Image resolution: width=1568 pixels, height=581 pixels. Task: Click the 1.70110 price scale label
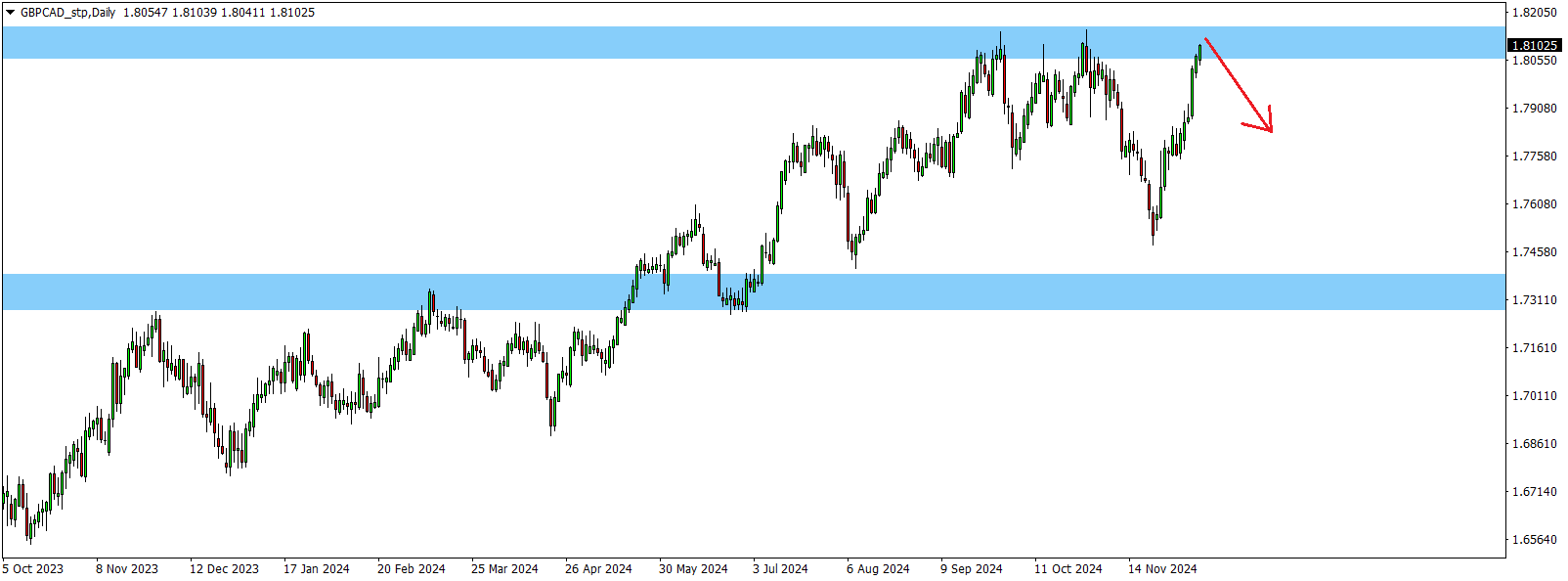[x=1535, y=396]
